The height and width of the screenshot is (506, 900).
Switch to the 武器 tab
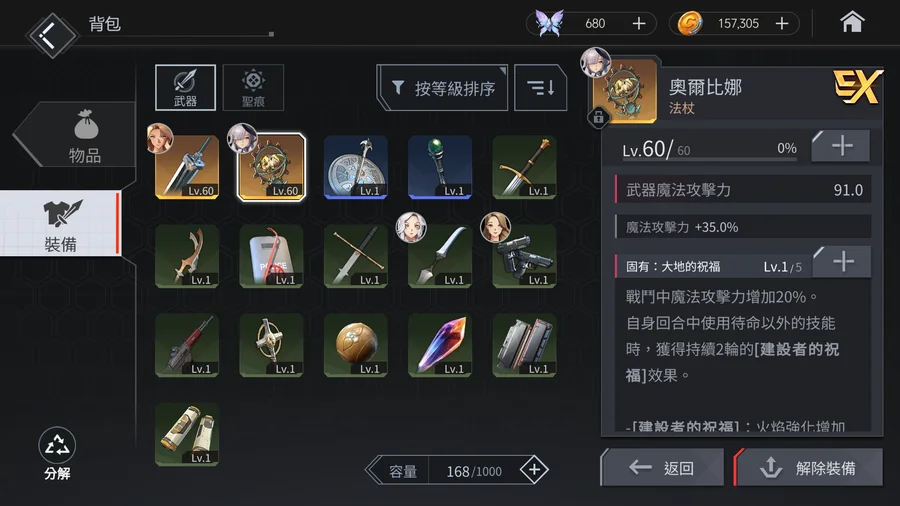185,88
